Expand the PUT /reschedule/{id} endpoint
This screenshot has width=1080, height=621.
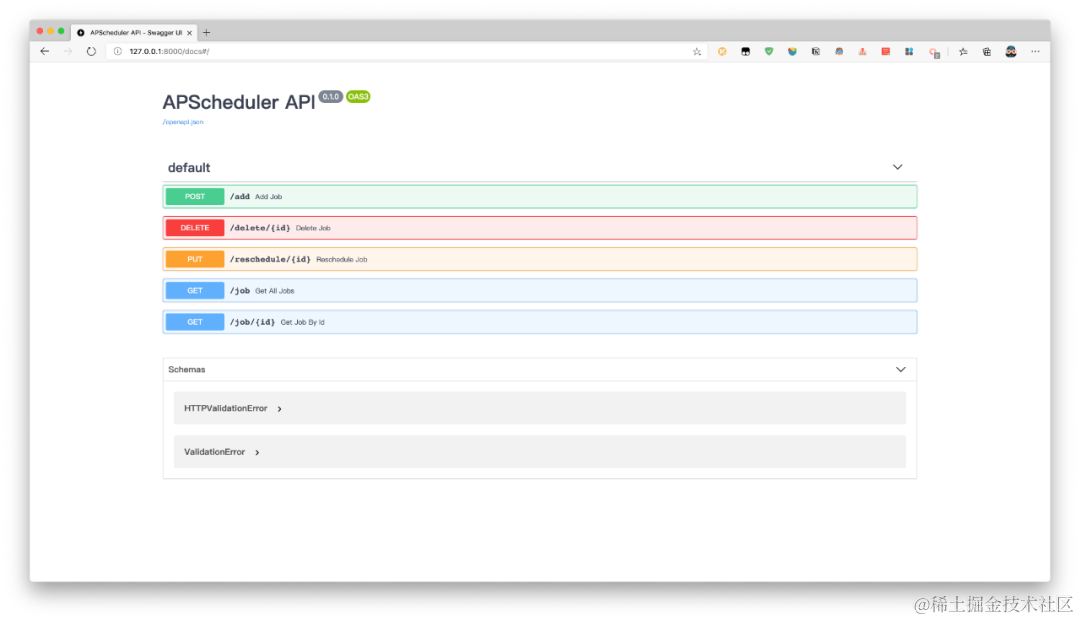click(540, 260)
